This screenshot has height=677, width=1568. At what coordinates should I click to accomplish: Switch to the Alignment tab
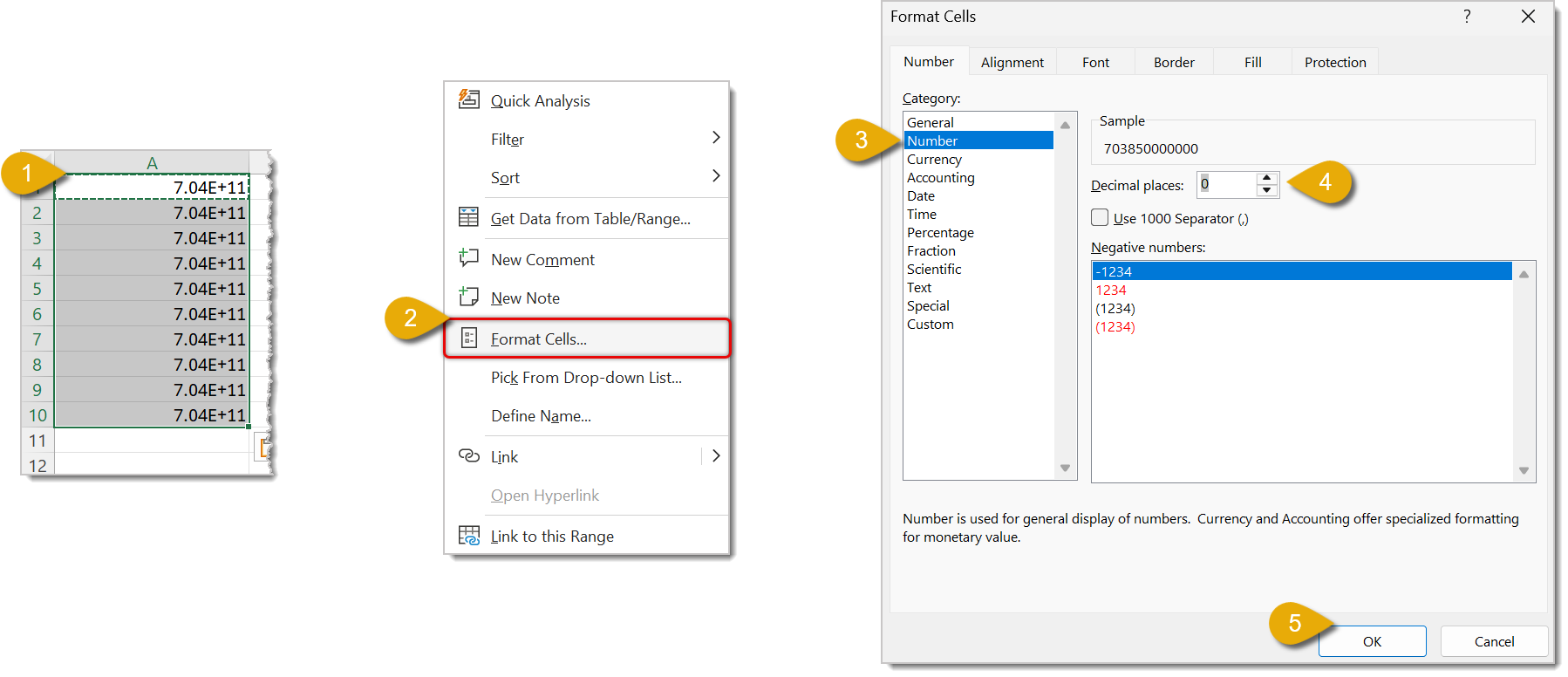1012,62
